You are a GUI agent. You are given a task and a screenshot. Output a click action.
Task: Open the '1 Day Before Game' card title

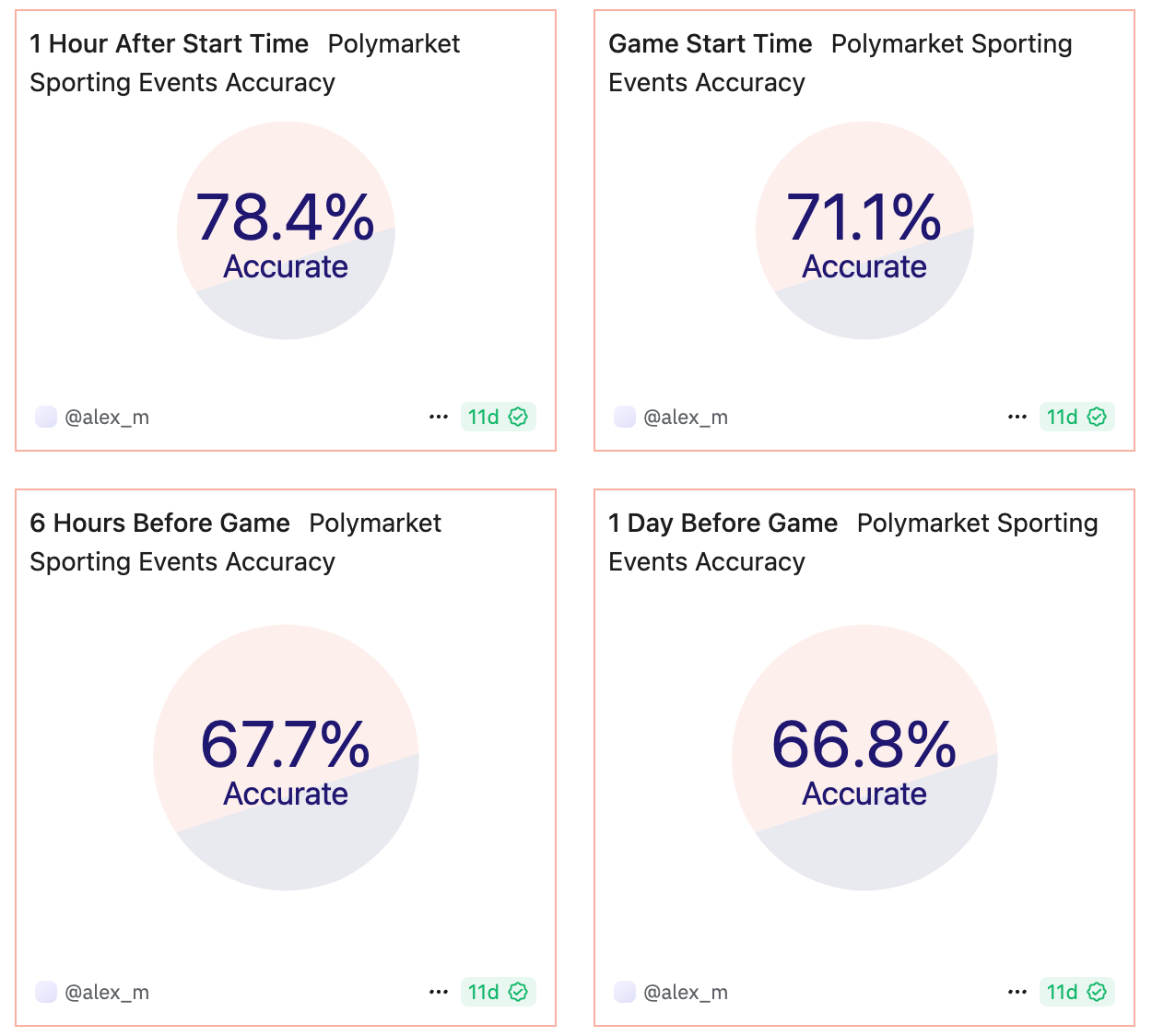pos(723,523)
